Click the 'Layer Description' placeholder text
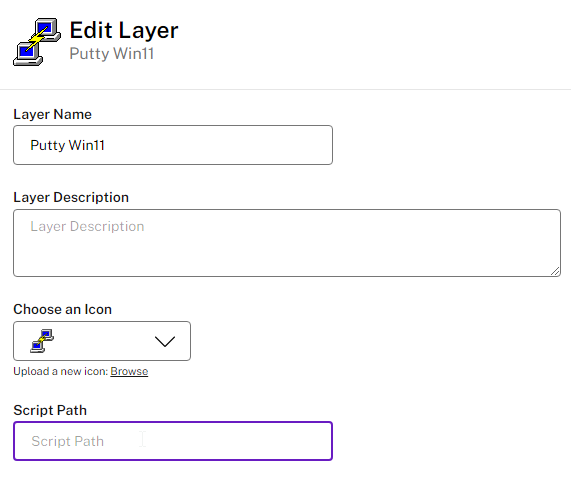571x487 pixels. click(x=87, y=227)
